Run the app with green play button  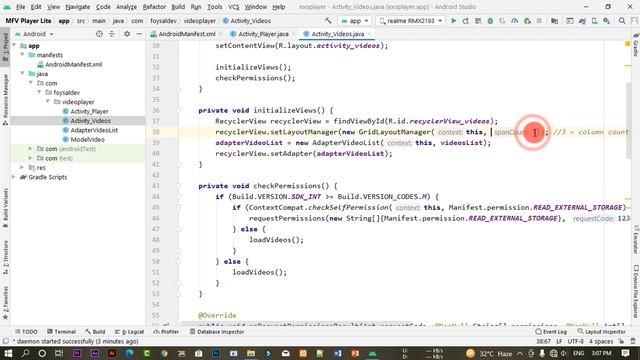453,20
